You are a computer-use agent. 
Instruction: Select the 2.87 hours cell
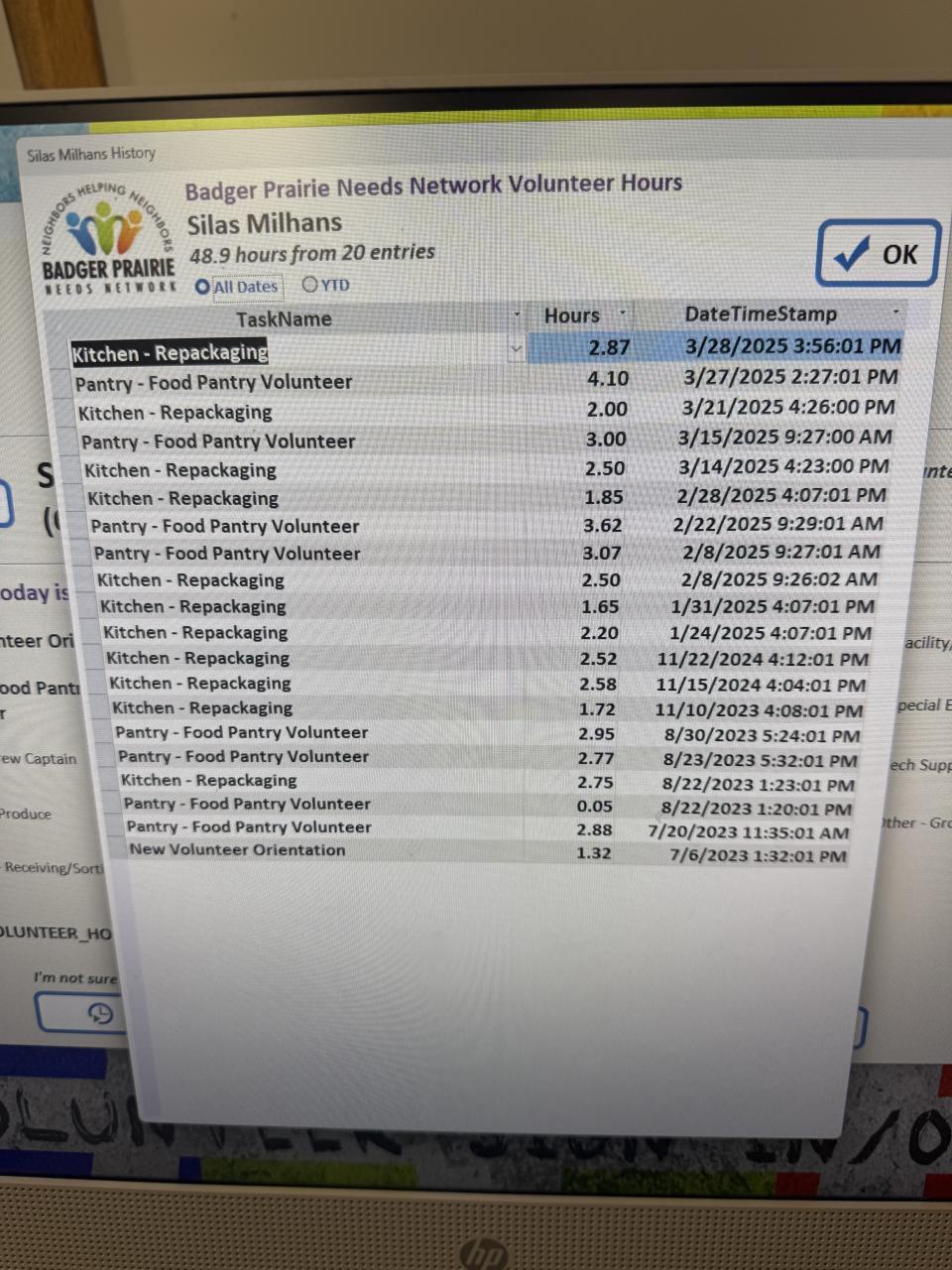point(608,347)
